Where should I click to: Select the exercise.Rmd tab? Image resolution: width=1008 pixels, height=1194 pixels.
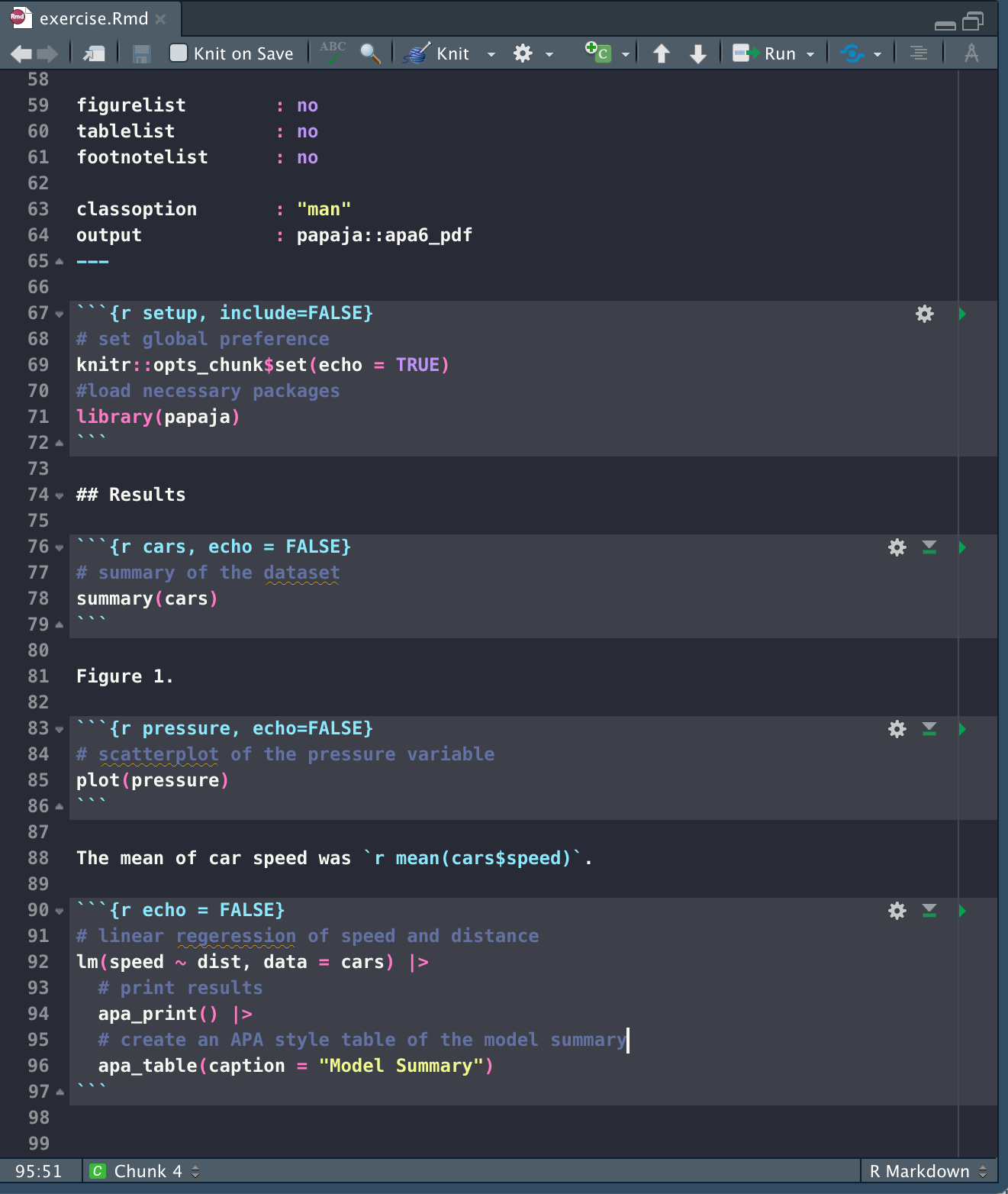point(93,18)
